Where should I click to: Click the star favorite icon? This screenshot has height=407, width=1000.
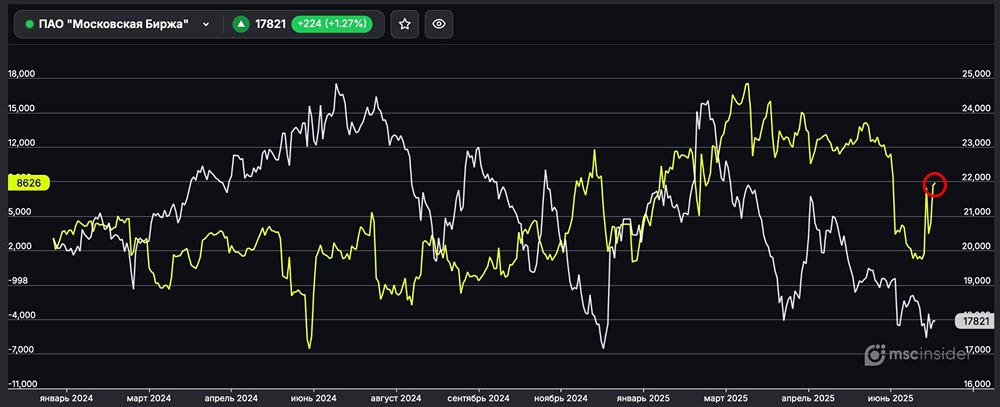pos(404,24)
